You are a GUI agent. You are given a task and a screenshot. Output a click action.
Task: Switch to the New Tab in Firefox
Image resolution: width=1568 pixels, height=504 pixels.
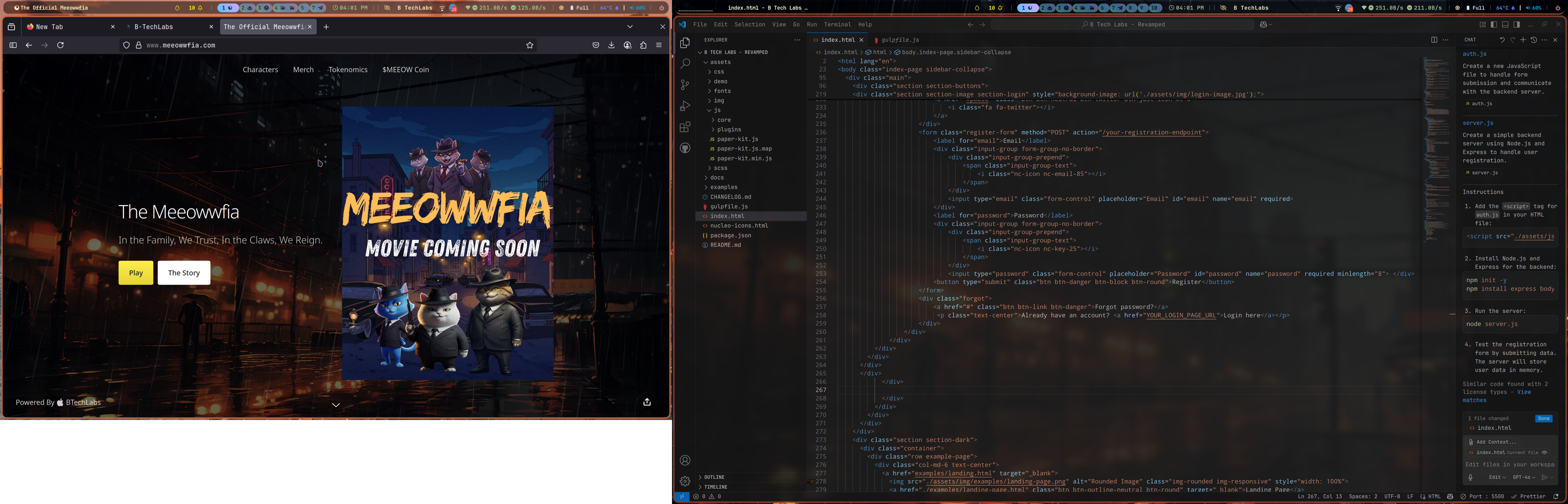point(71,27)
